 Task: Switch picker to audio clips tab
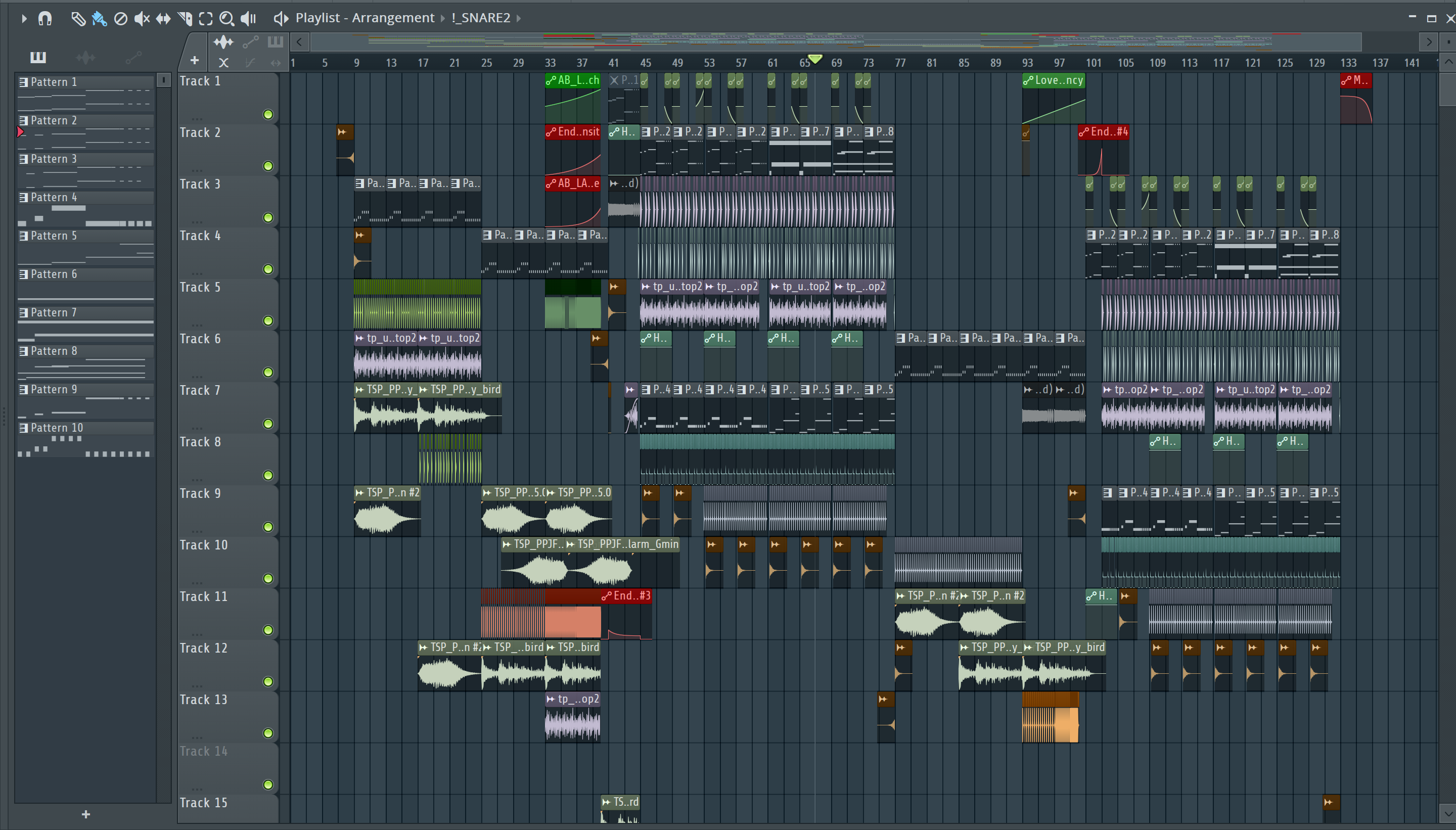click(85, 57)
